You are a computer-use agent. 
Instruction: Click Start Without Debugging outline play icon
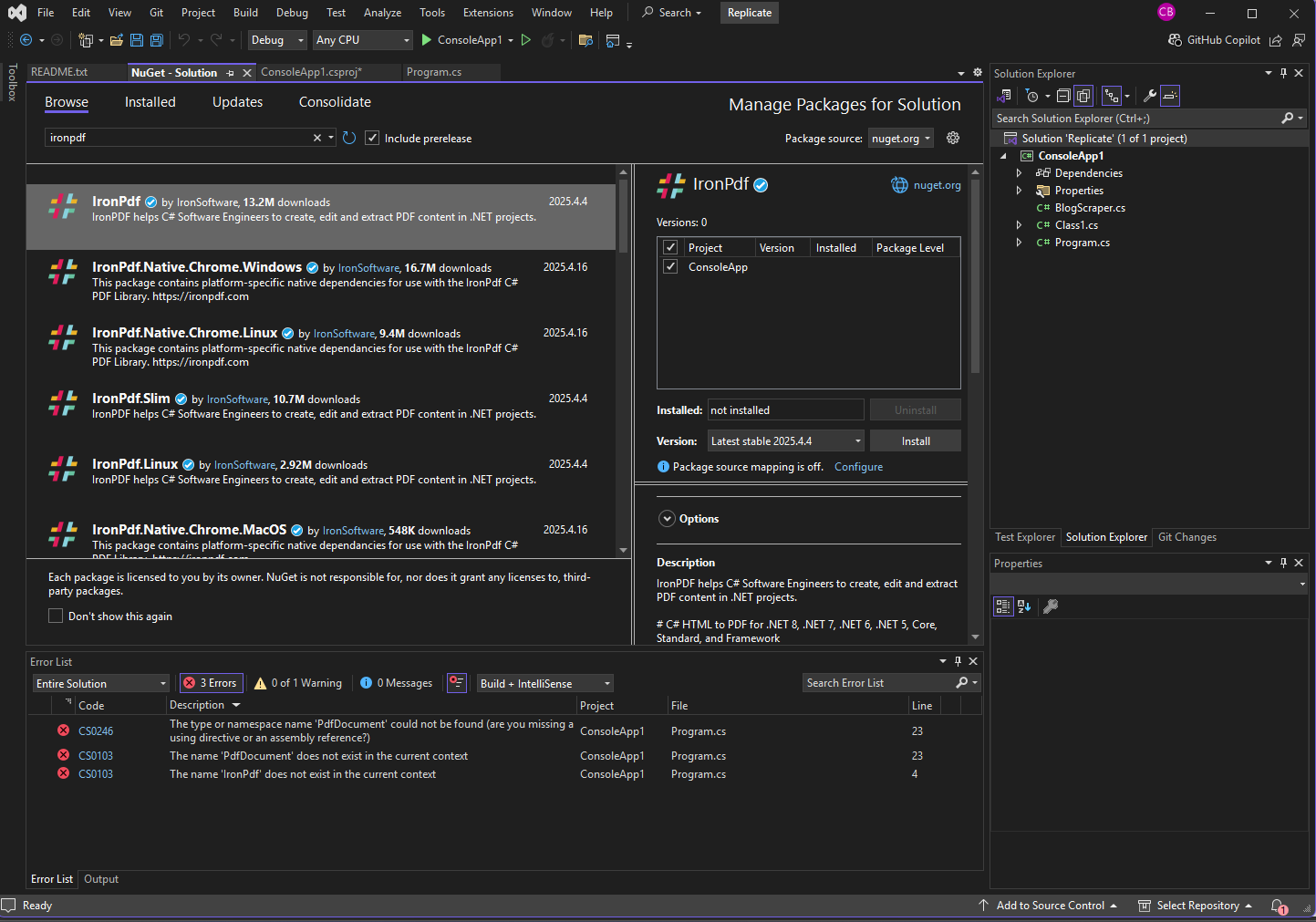click(x=526, y=40)
